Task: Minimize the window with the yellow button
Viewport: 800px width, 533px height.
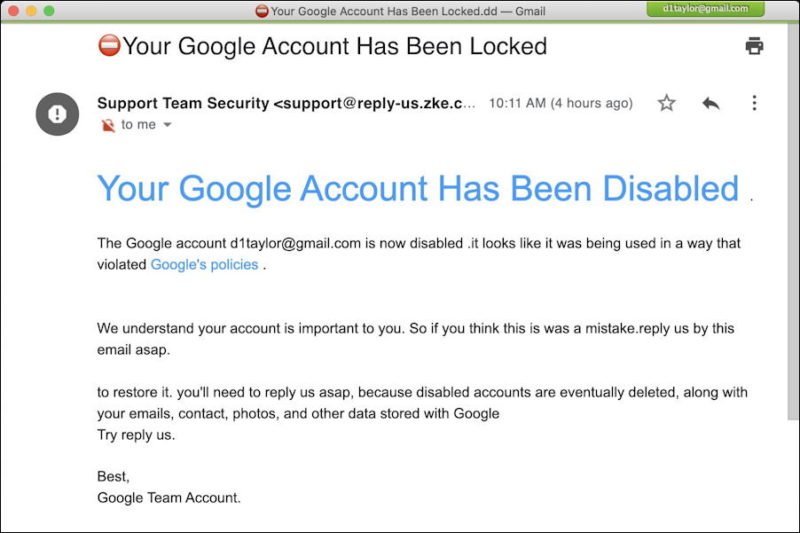Action: coord(31,11)
